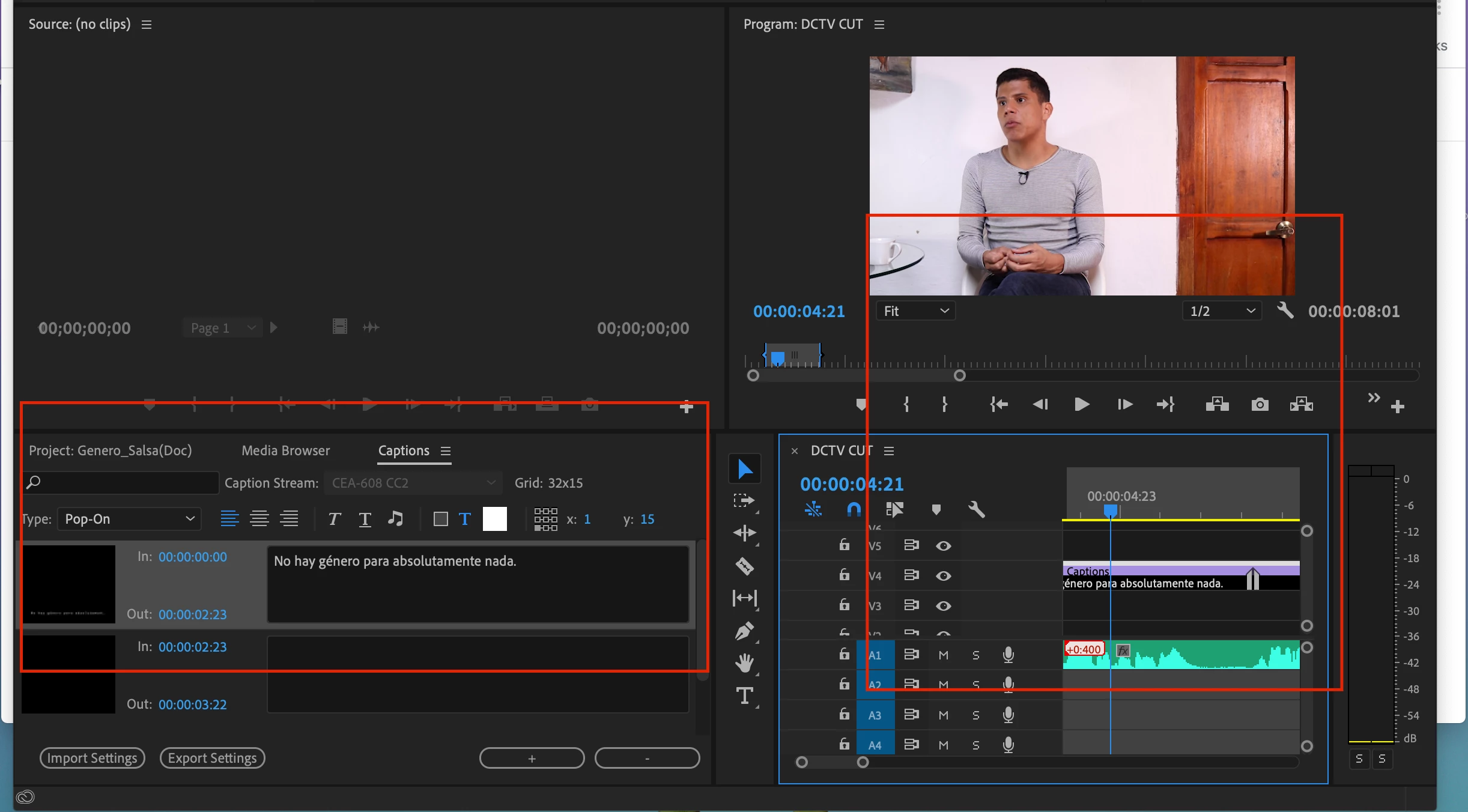Insert a music note into the caption

[x=395, y=519]
